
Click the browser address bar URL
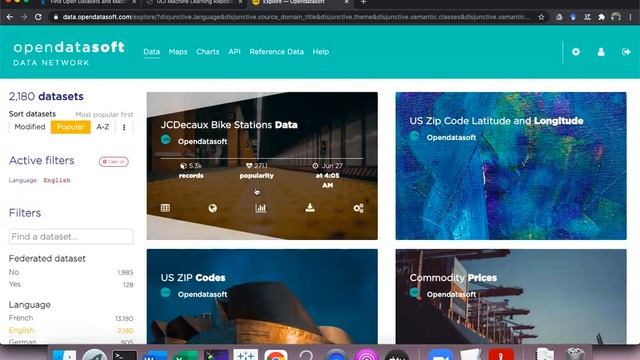tap(296, 17)
